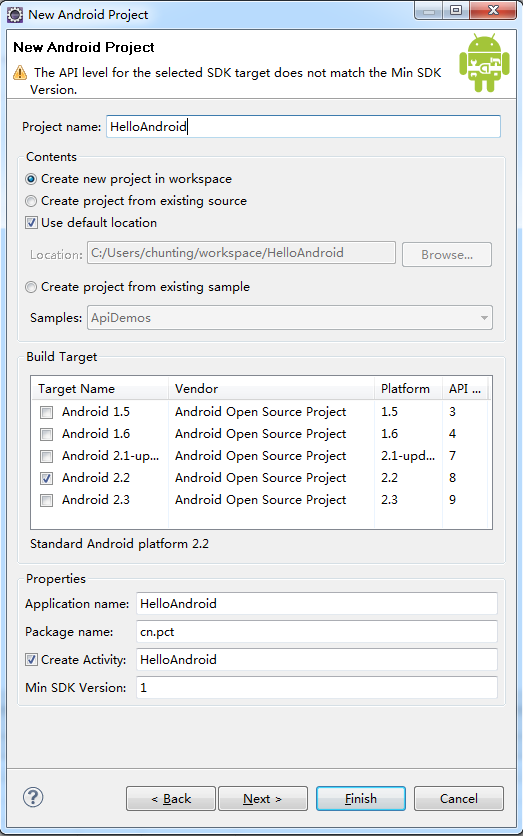Click the Next button
This screenshot has height=836, width=523.
[263, 799]
